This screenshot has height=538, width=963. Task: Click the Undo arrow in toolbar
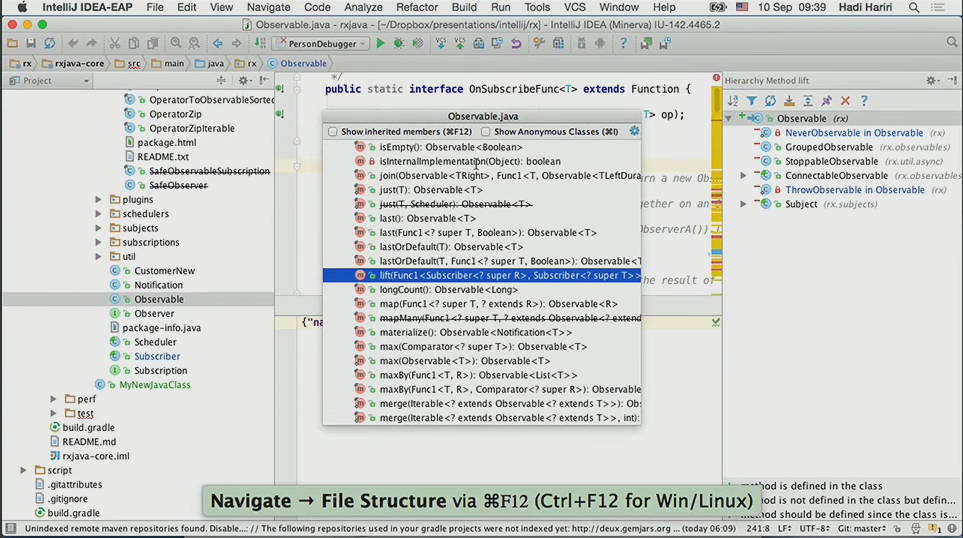[x=73, y=44]
